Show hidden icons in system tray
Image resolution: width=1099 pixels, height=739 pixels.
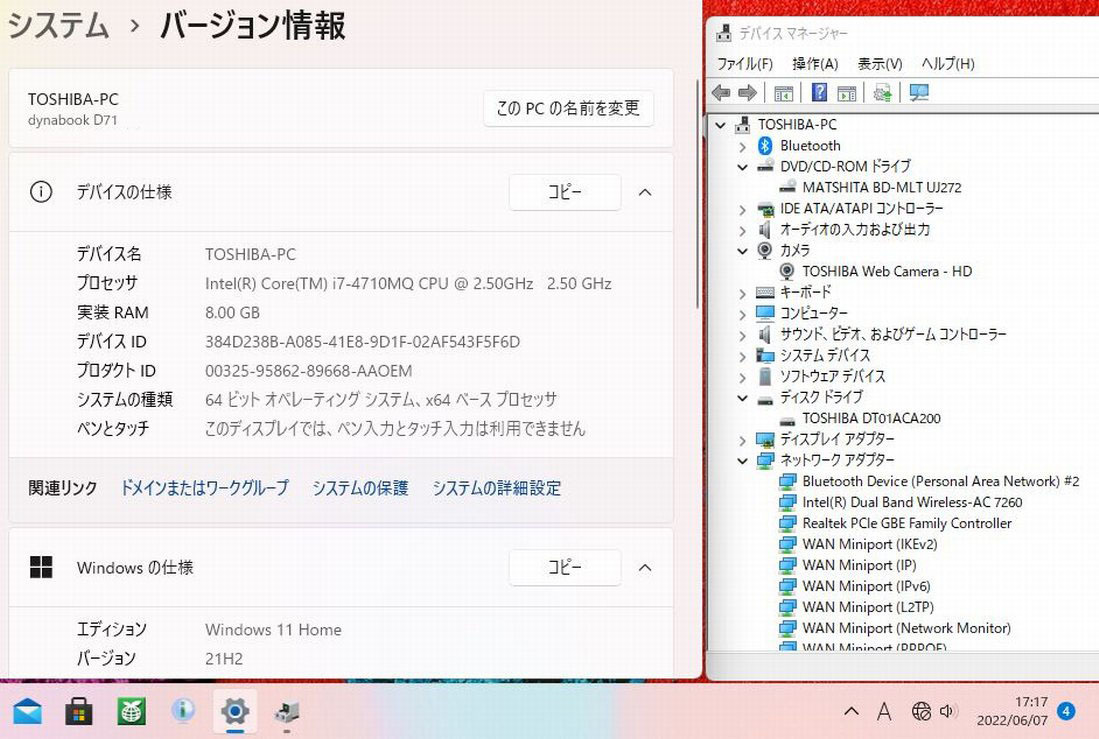[x=851, y=712]
